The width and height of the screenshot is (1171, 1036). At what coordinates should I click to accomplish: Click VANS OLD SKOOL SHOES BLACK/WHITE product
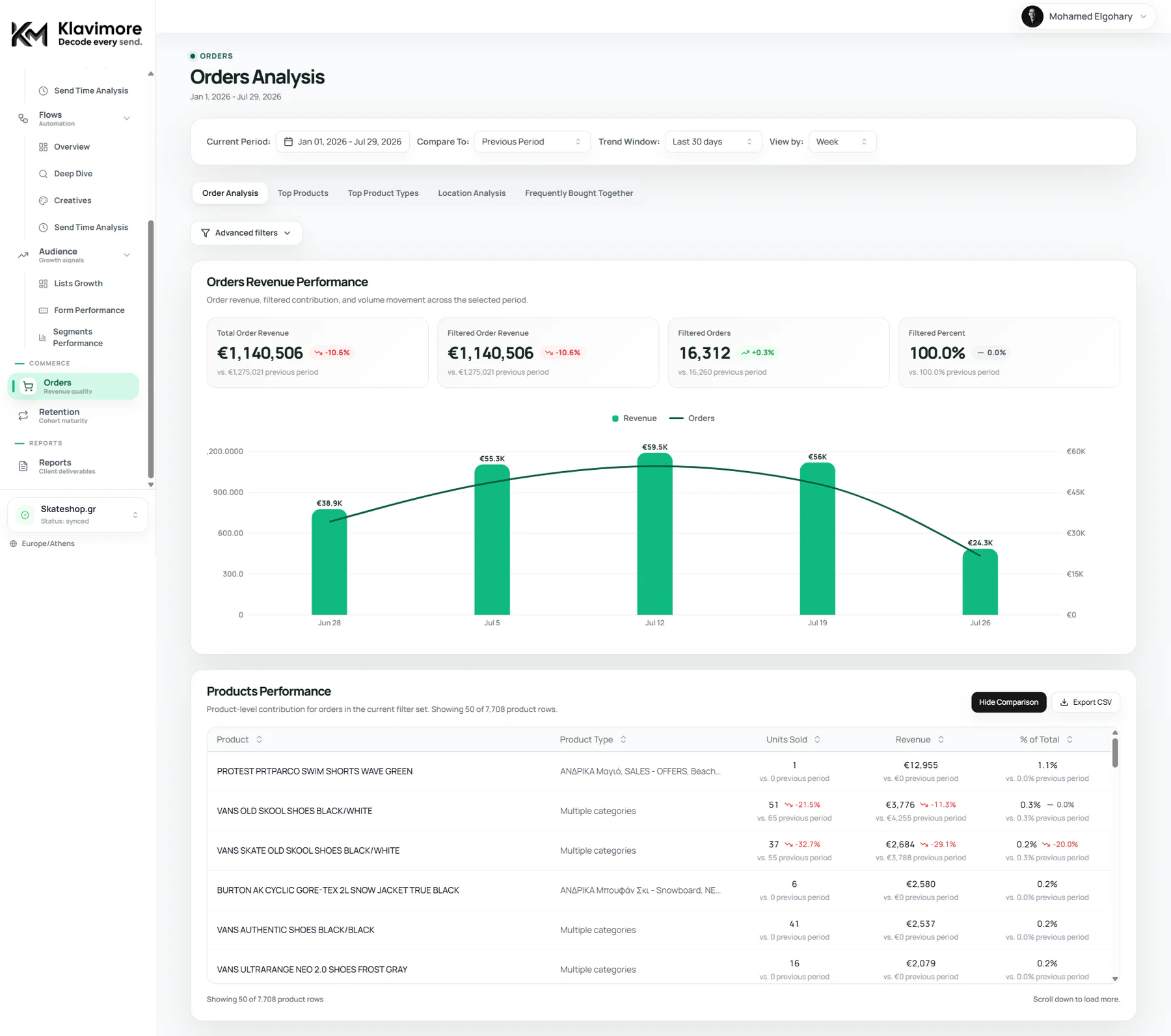click(295, 811)
